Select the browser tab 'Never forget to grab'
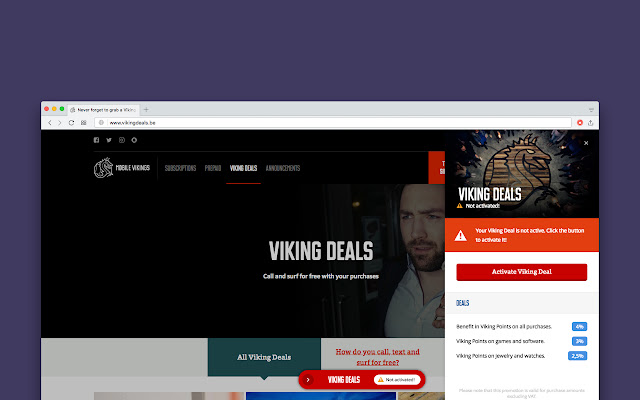The width and height of the screenshot is (640, 400). pos(104,110)
